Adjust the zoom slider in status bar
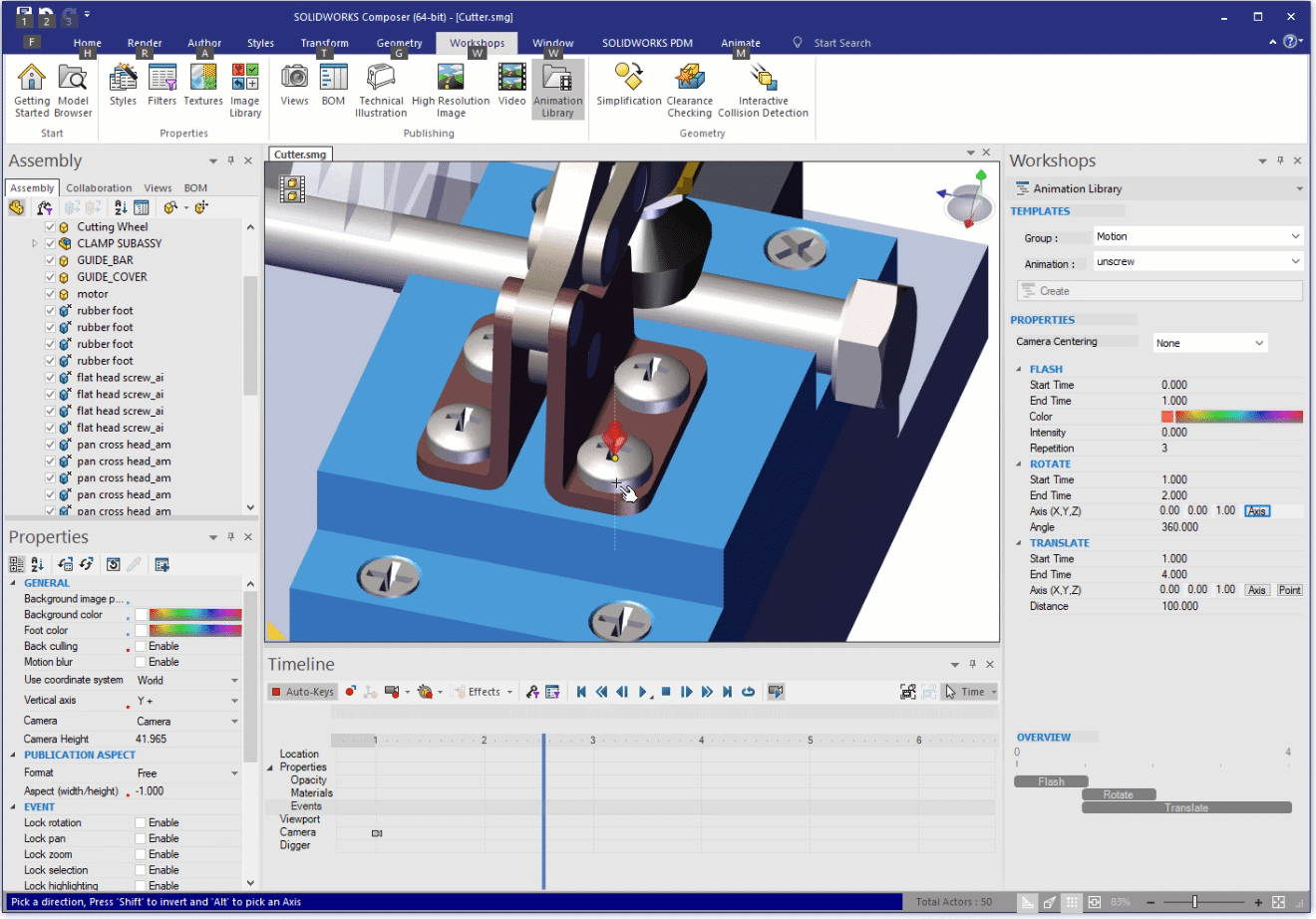The width and height of the screenshot is (1316, 919). point(1194,902)
